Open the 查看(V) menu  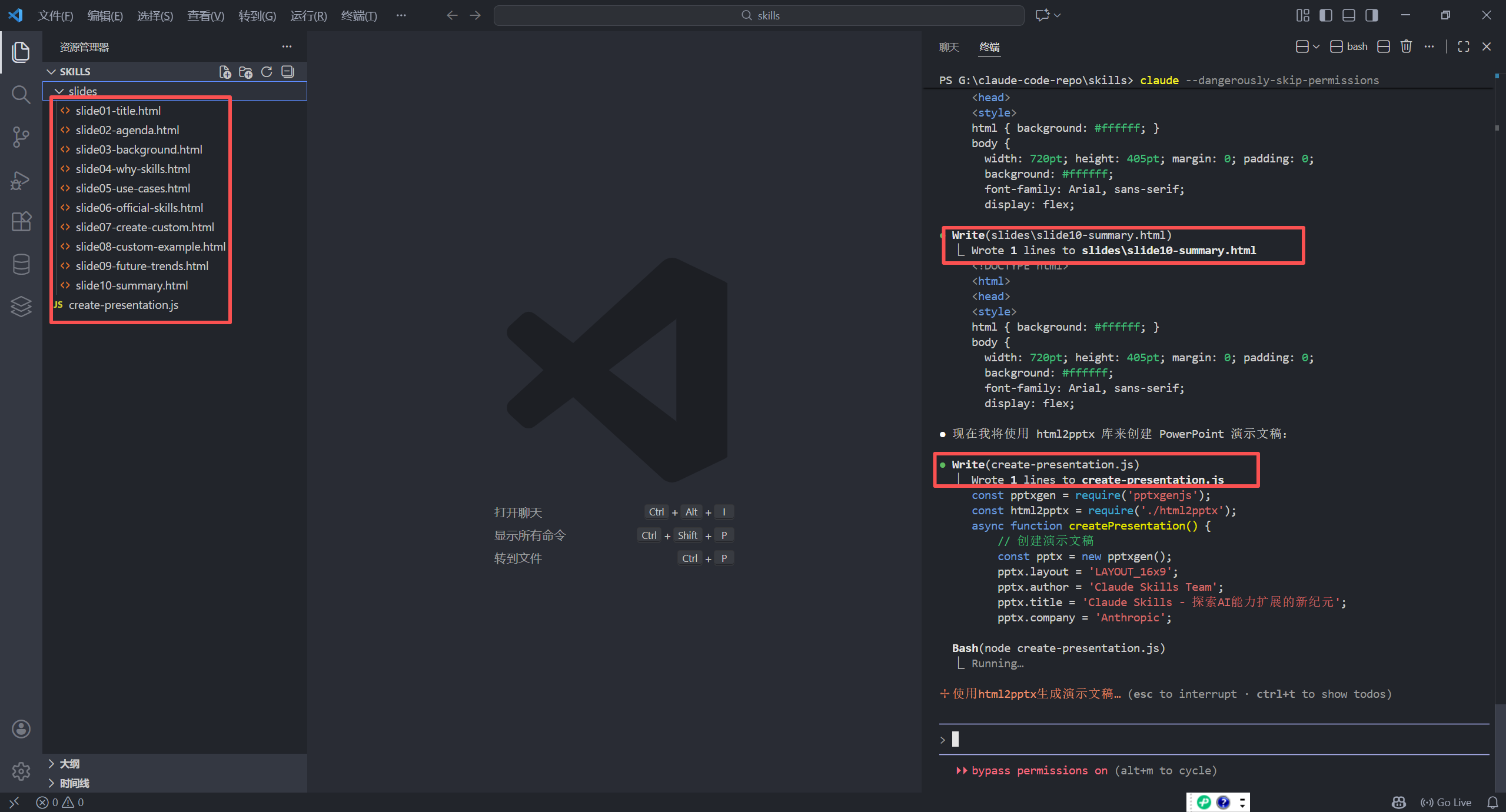click(x=206, y=16)
